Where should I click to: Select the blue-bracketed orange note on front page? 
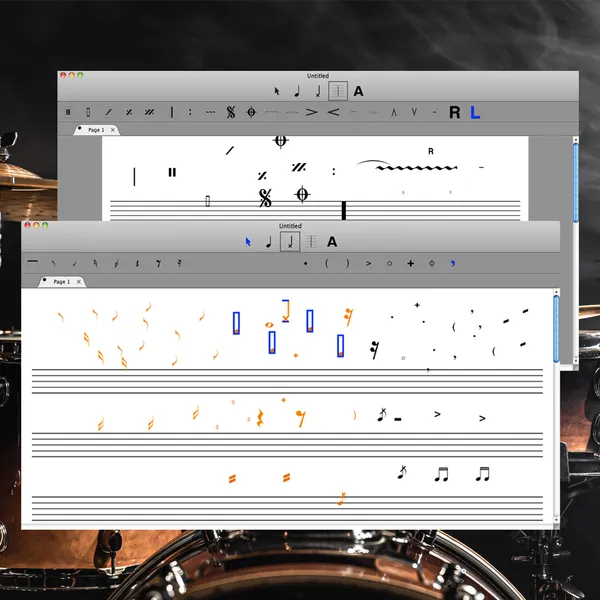pos(285,311)
